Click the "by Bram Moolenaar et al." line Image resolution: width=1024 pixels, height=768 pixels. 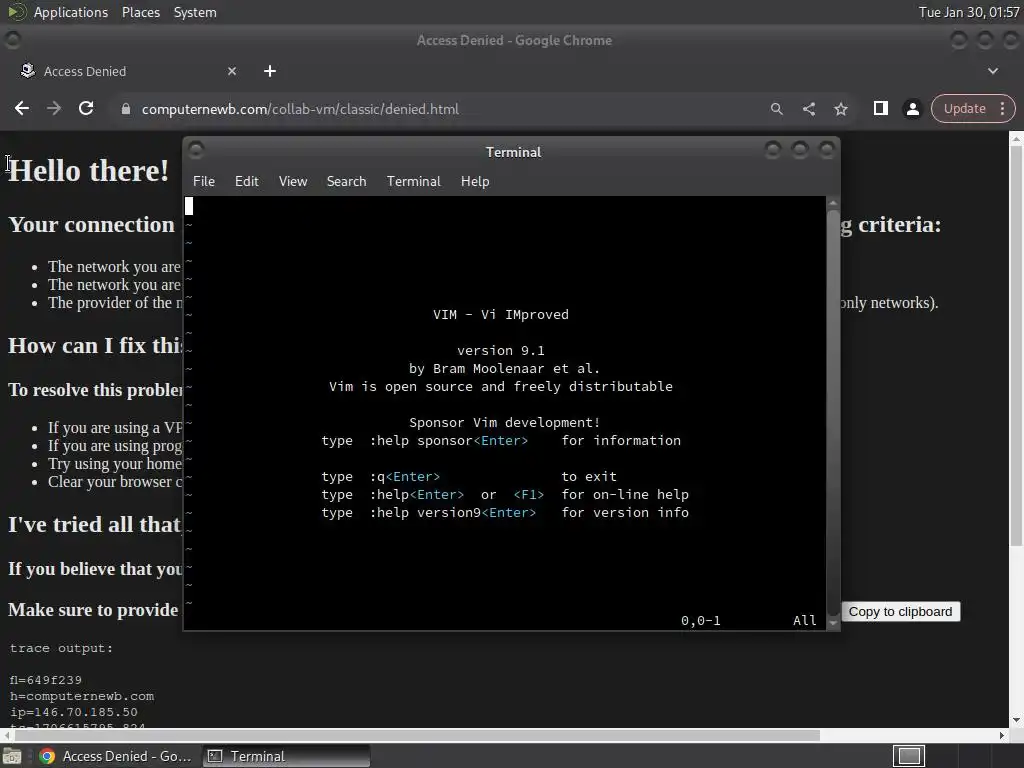[x=504, y=368]
